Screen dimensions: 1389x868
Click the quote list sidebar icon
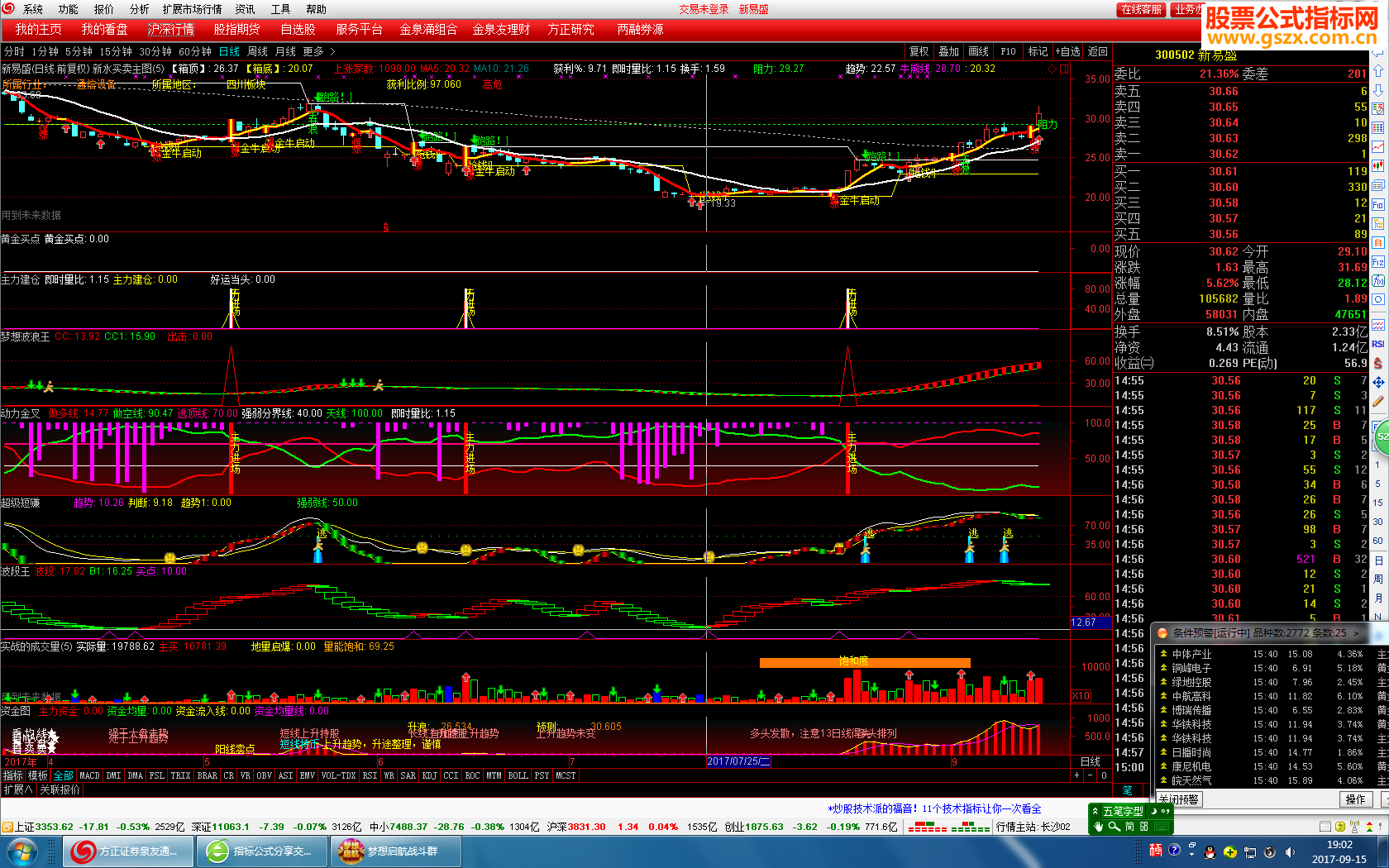pos(1378,108)
